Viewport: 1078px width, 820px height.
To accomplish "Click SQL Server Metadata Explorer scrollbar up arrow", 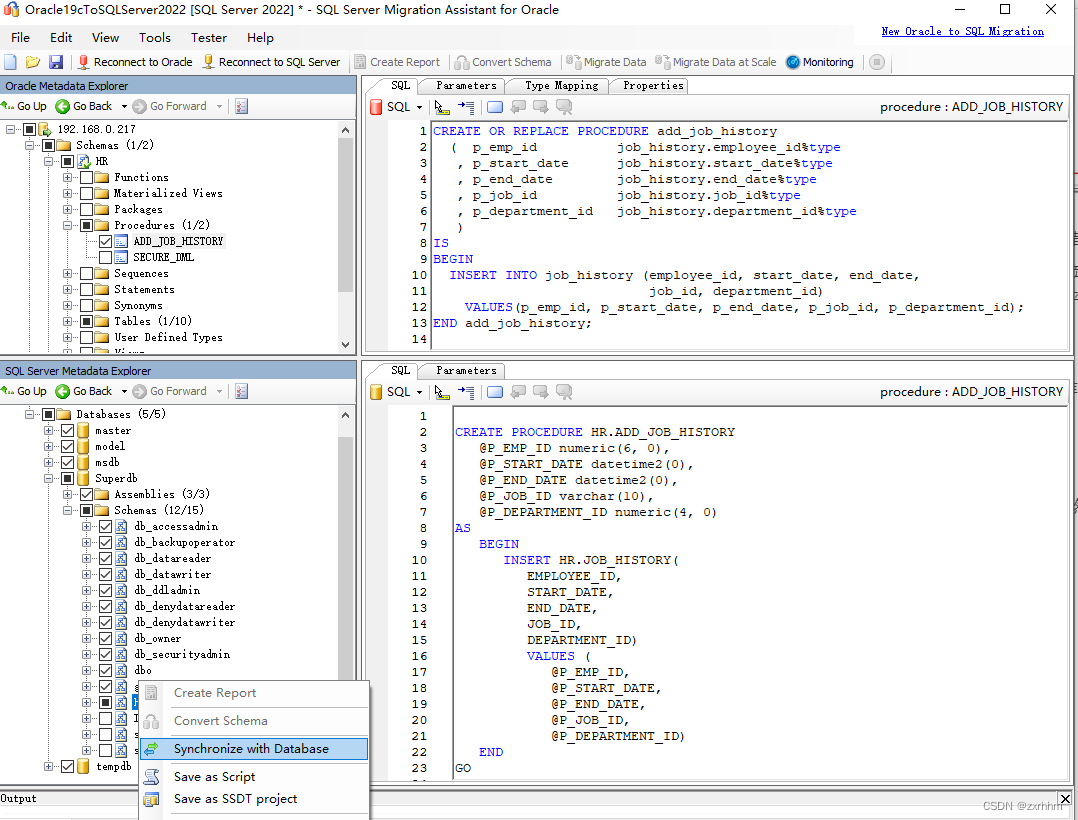I will pos(345,414).
